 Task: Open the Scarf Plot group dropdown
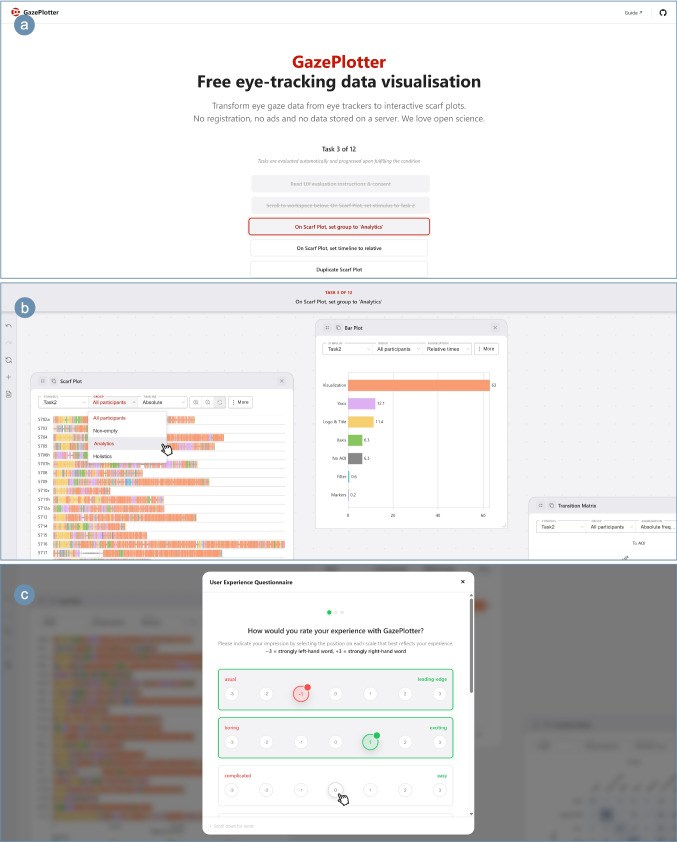click(x=113, y=402)
